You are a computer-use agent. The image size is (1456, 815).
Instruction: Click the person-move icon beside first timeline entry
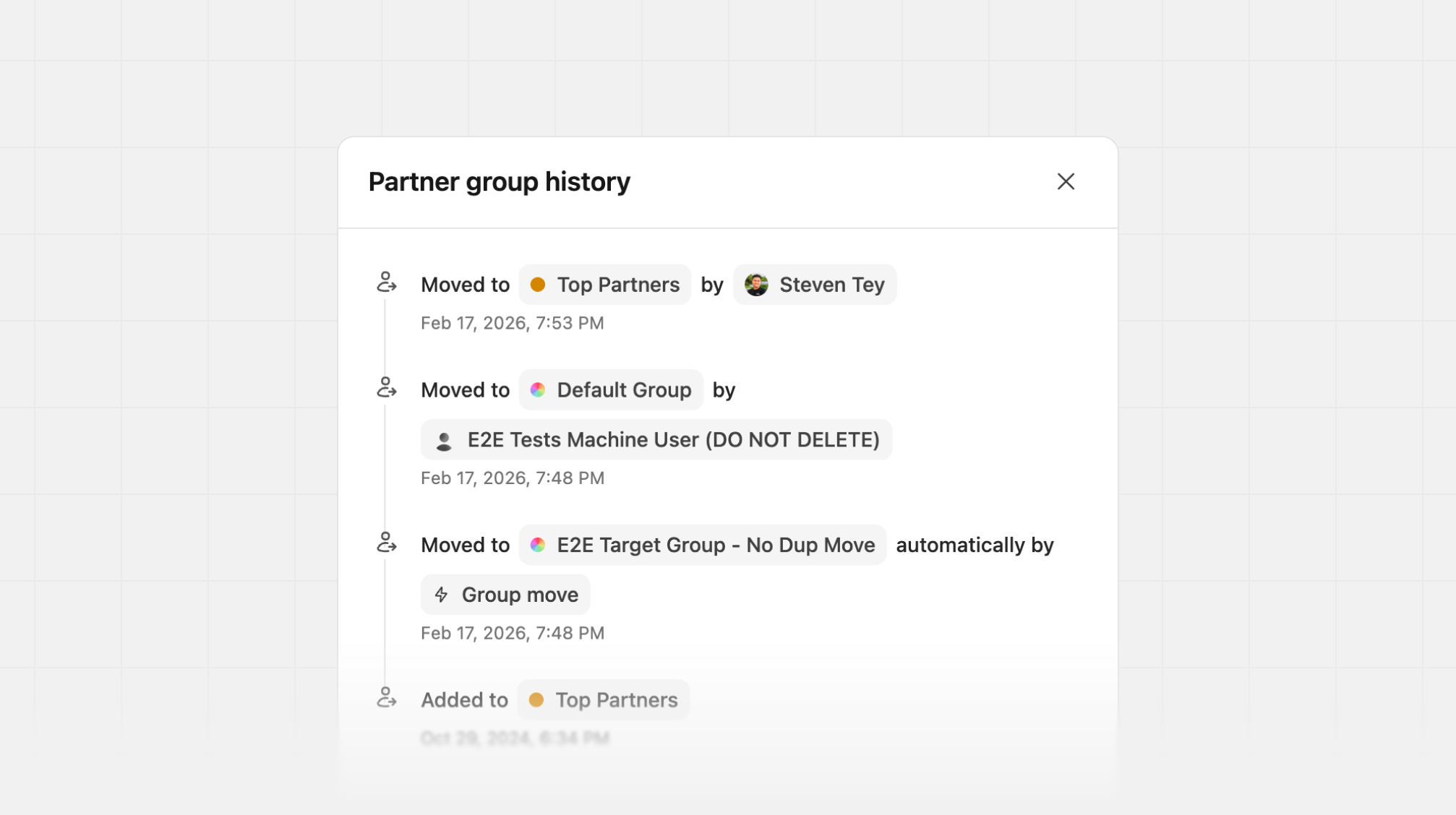coord(387,283)
